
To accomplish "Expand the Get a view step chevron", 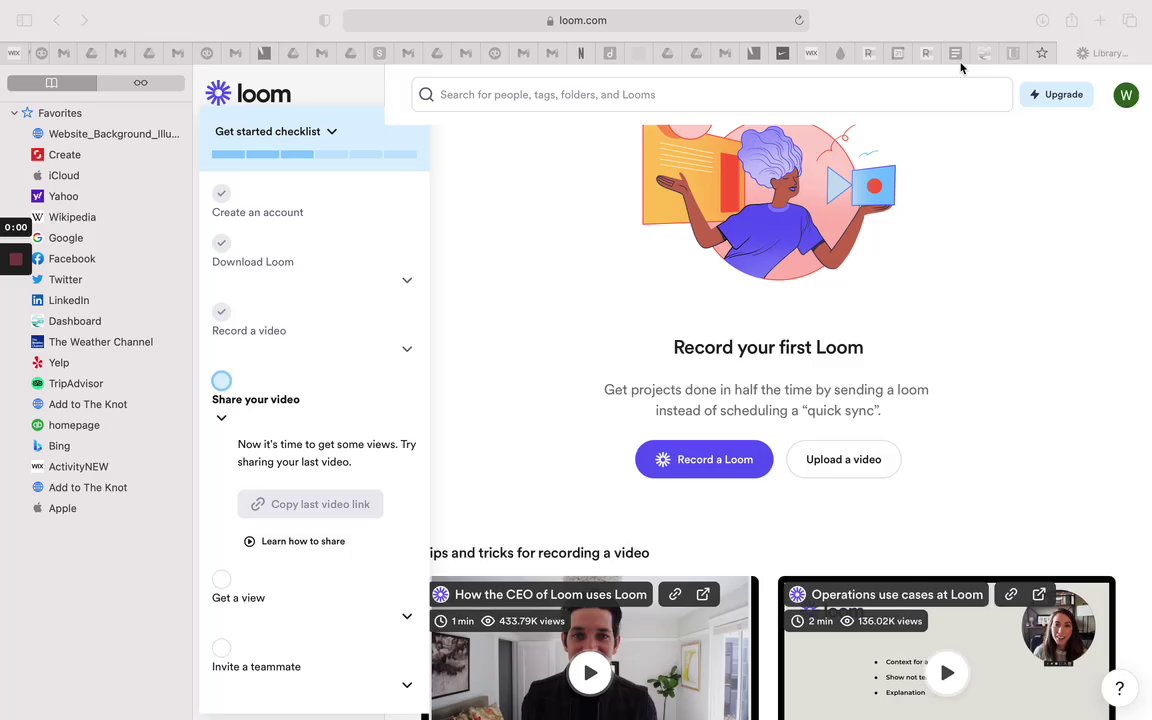I will tap(407, 616).
